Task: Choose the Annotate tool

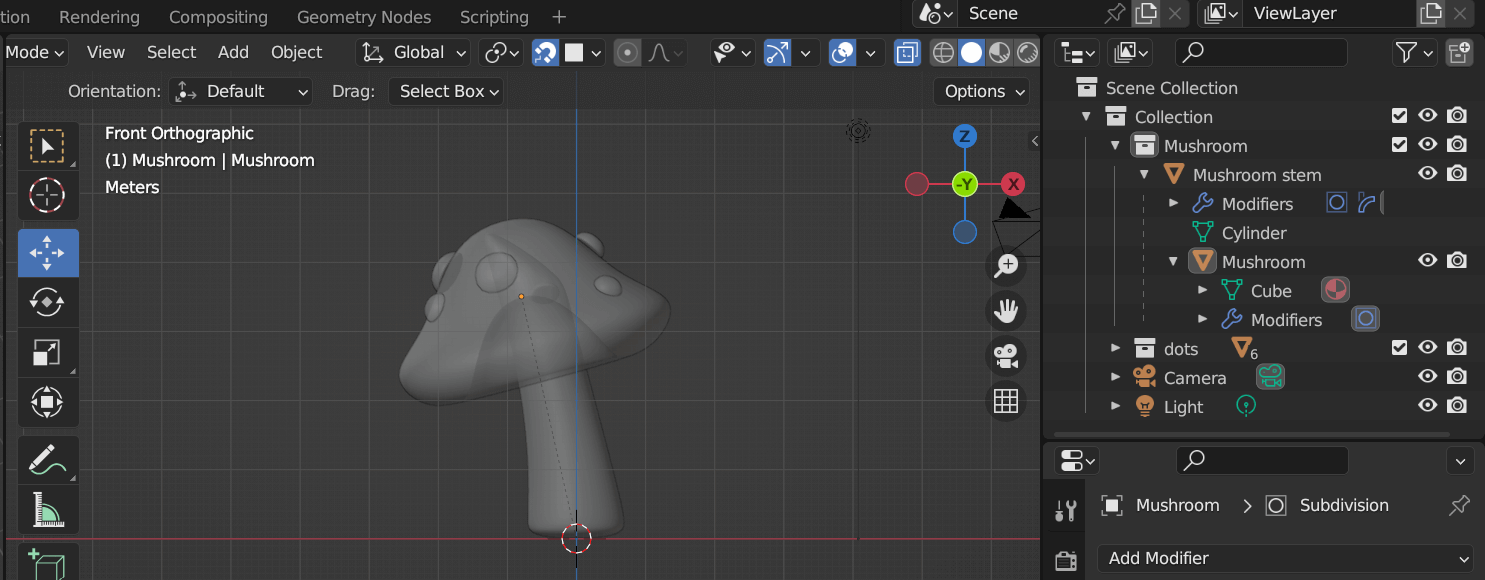Action: pos(47,460)
